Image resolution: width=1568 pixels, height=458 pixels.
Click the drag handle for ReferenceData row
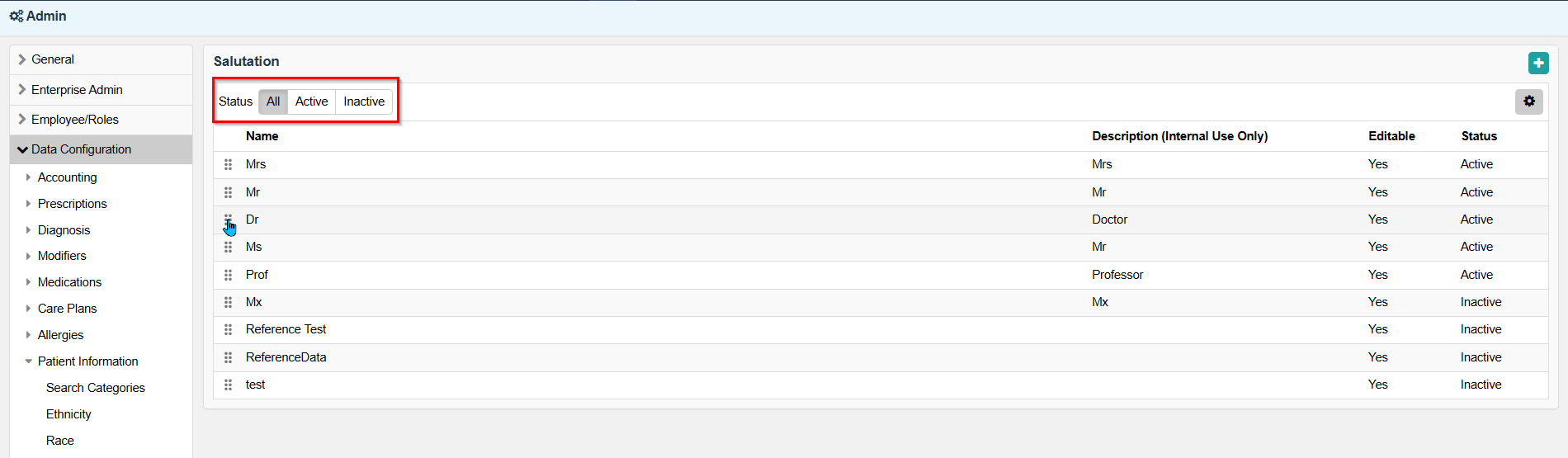point(229,357)
